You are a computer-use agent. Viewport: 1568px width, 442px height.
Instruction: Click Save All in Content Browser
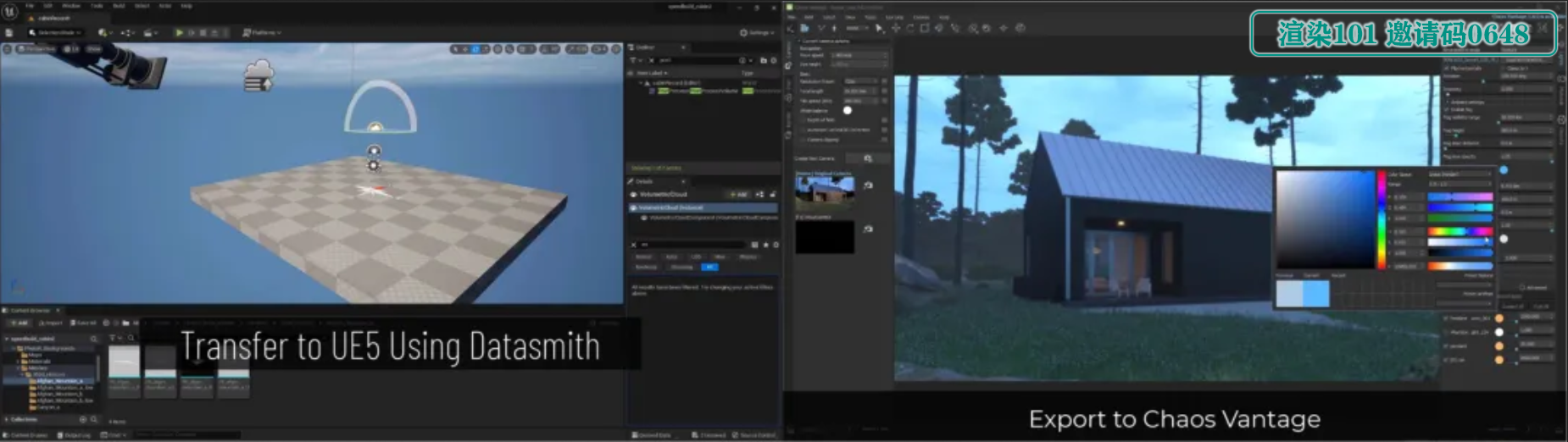coord(83,323)
